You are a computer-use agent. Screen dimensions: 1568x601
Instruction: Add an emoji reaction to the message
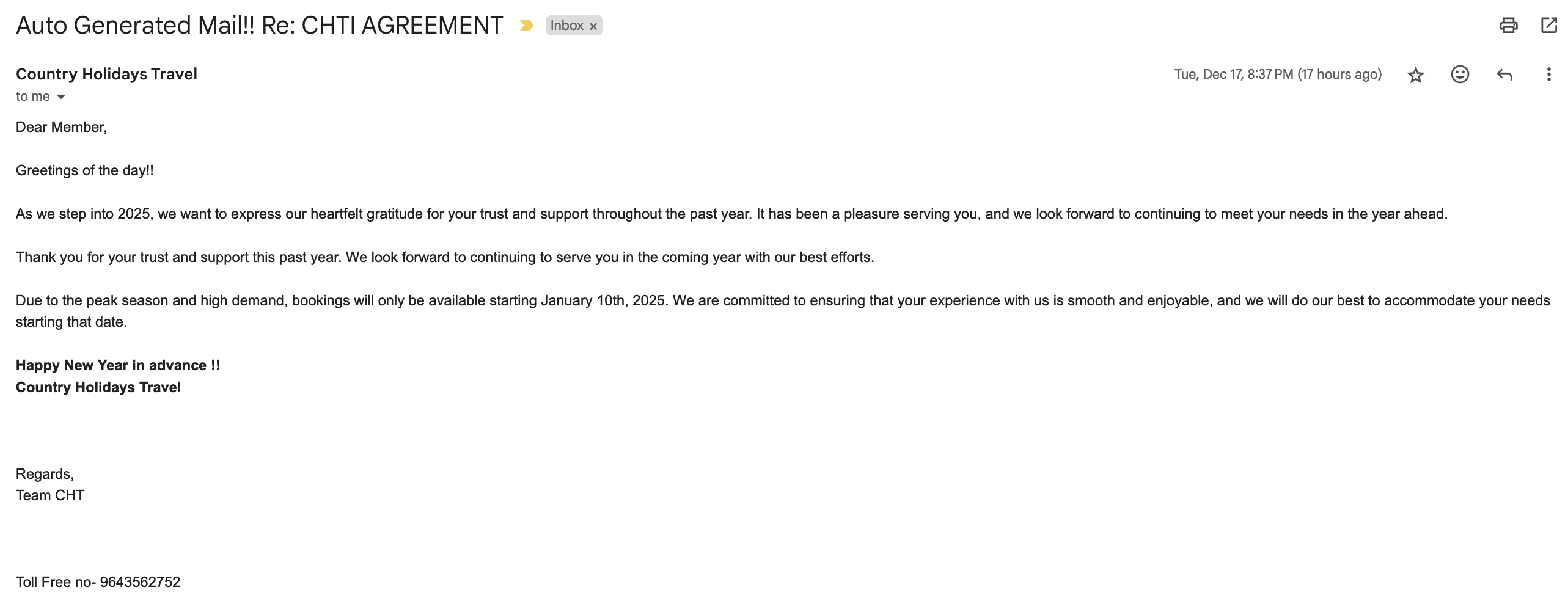point(1459,75)
